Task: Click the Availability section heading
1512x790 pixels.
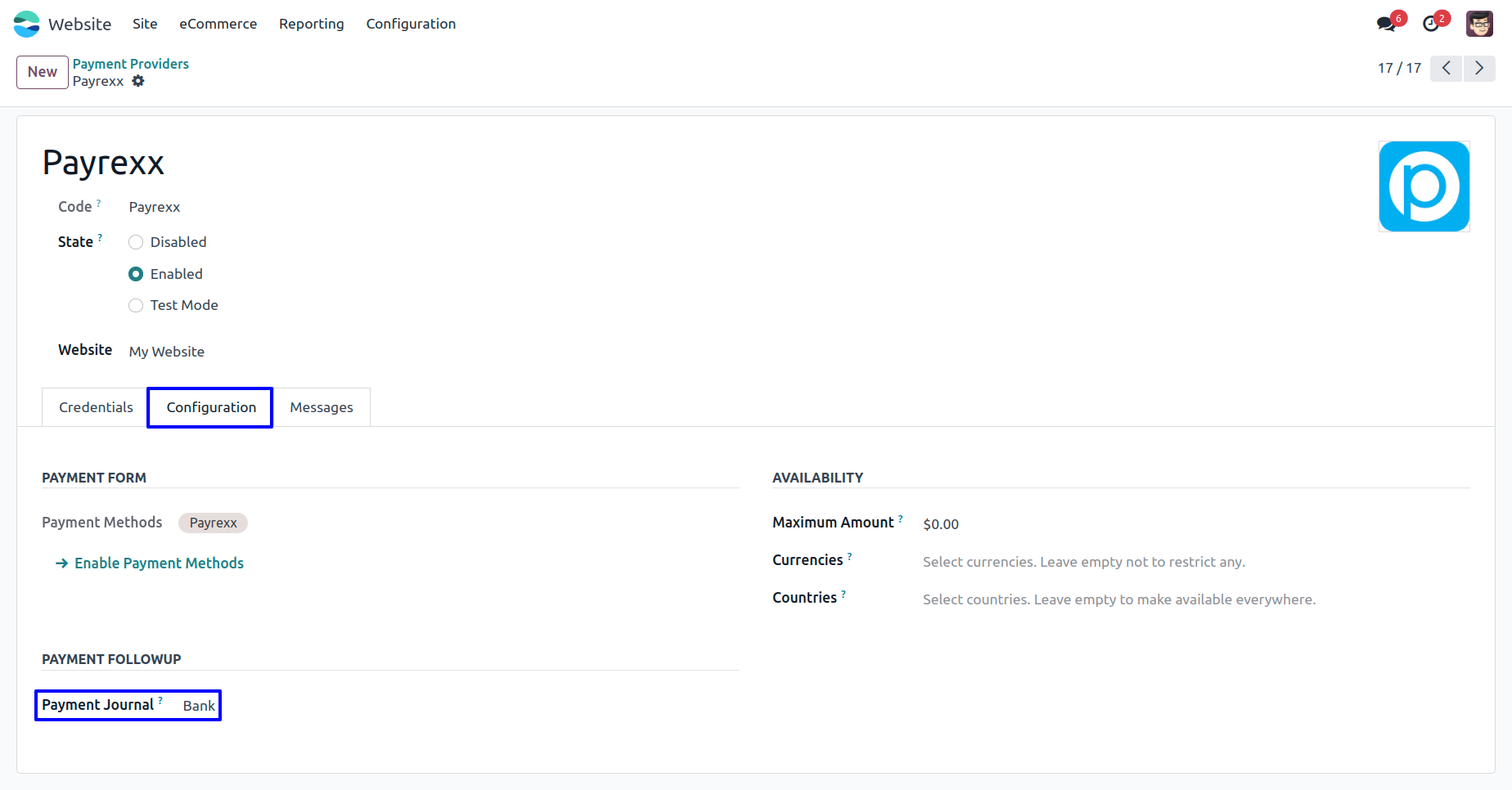Action: 818,478
